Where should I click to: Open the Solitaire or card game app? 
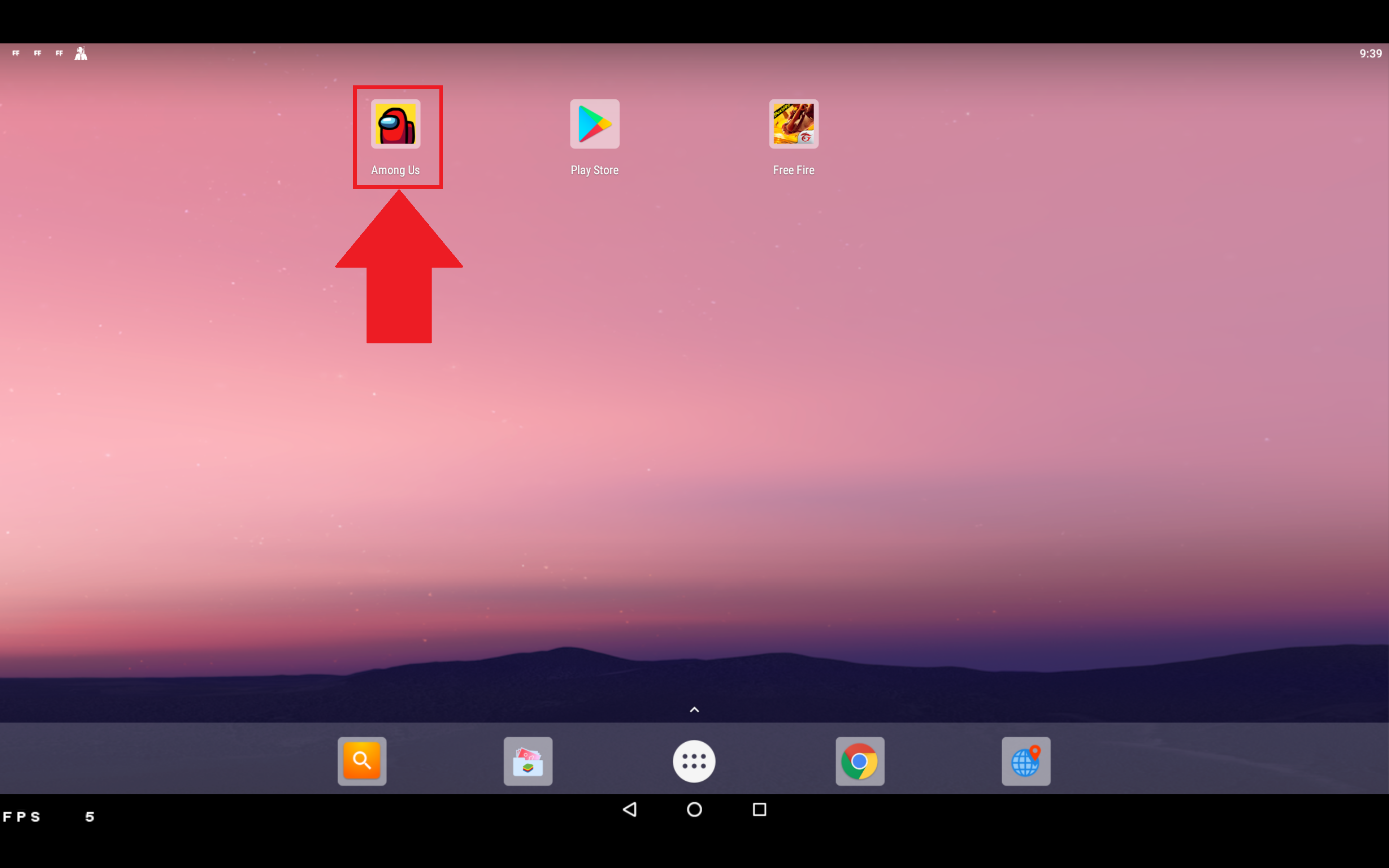[527, 760]
